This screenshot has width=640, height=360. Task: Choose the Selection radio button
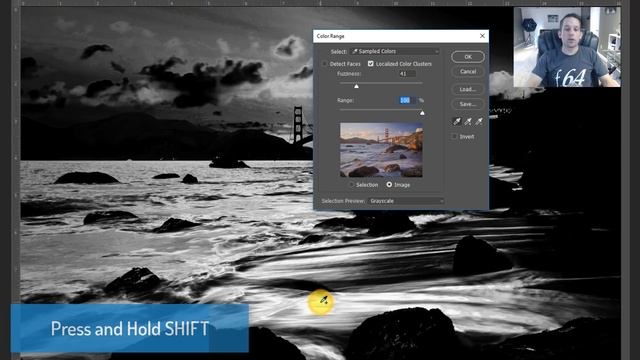[352, 185]
